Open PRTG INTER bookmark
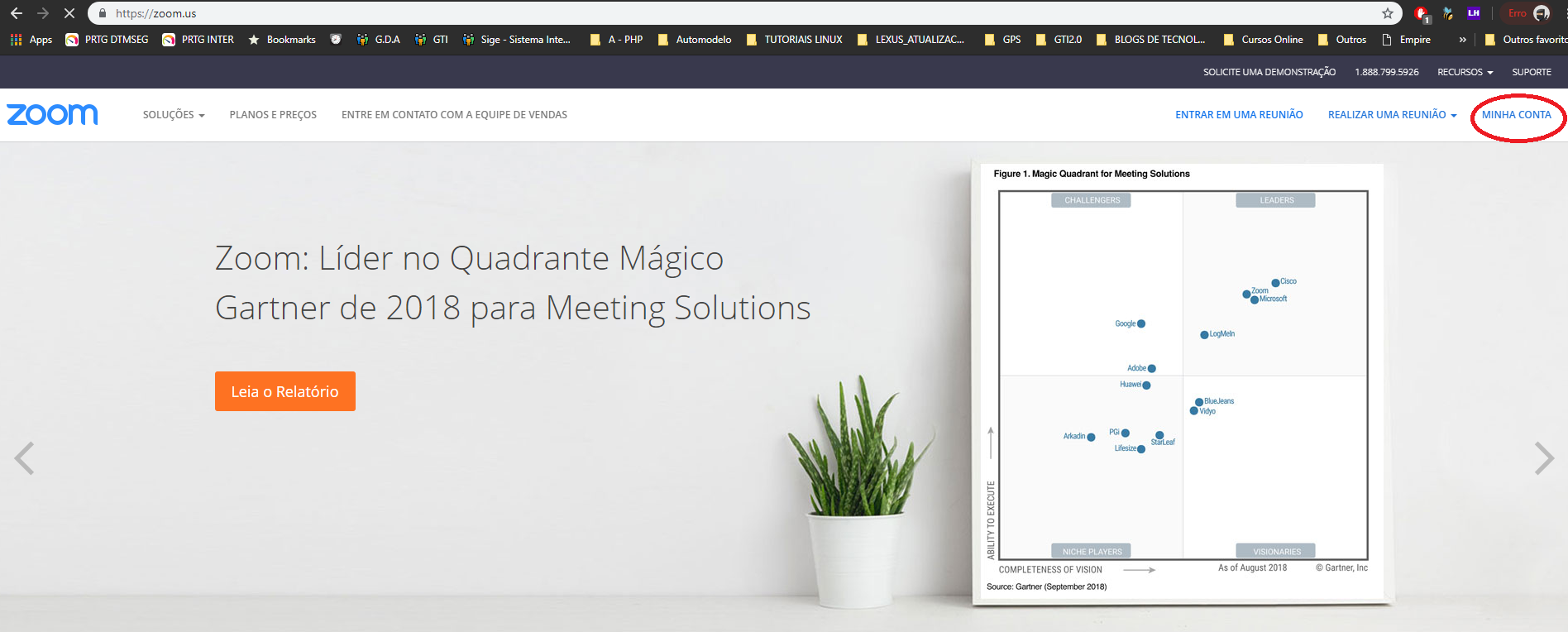This screenshot has width=1568, height=632. tap(198, 40)
